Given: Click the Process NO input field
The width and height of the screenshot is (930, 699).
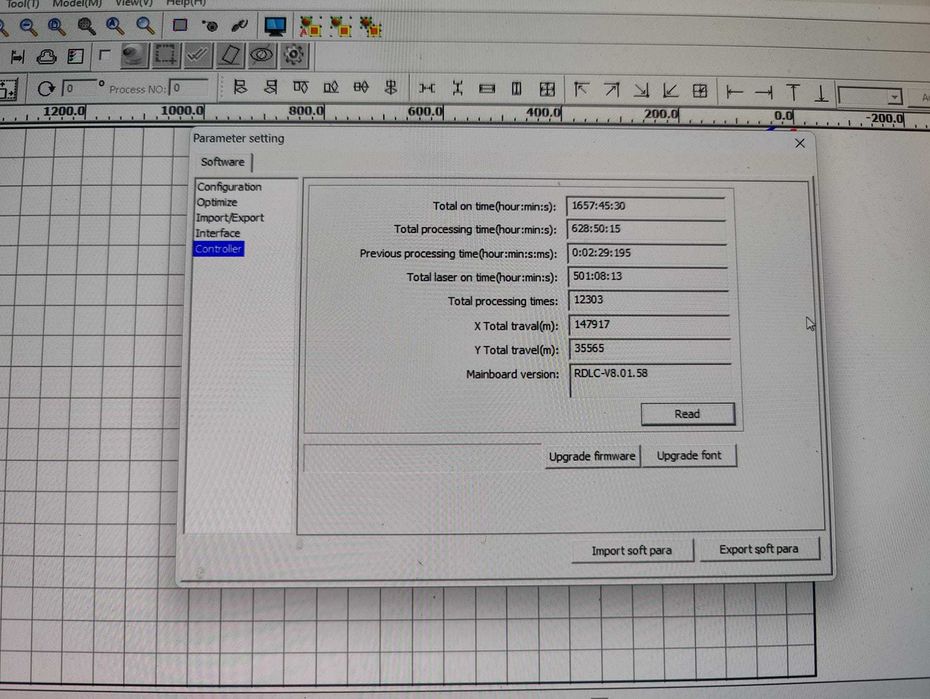Looking at the screenshot, I should (189, 88).
